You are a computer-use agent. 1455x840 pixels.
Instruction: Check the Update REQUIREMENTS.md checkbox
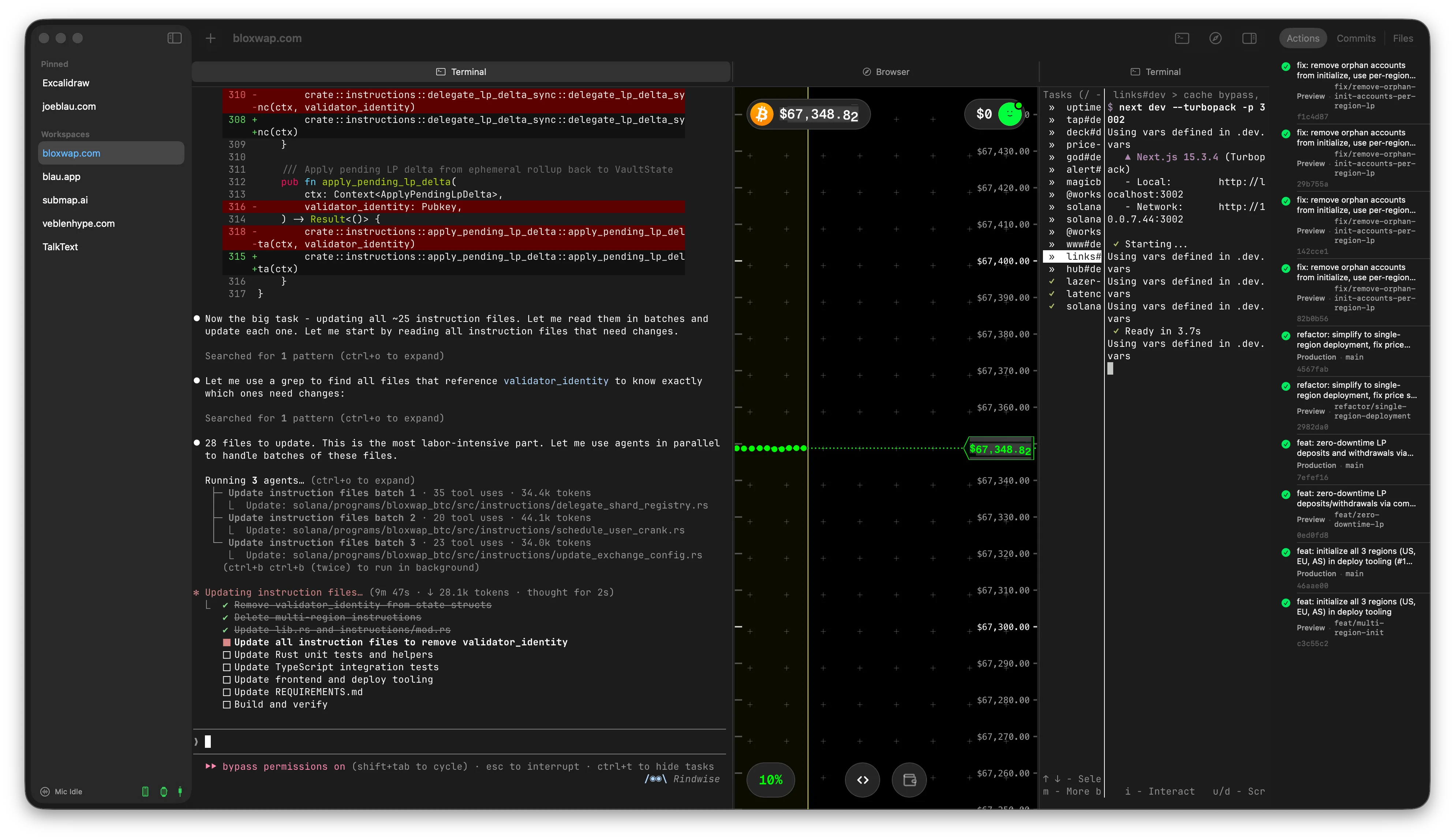pos(227,692)
